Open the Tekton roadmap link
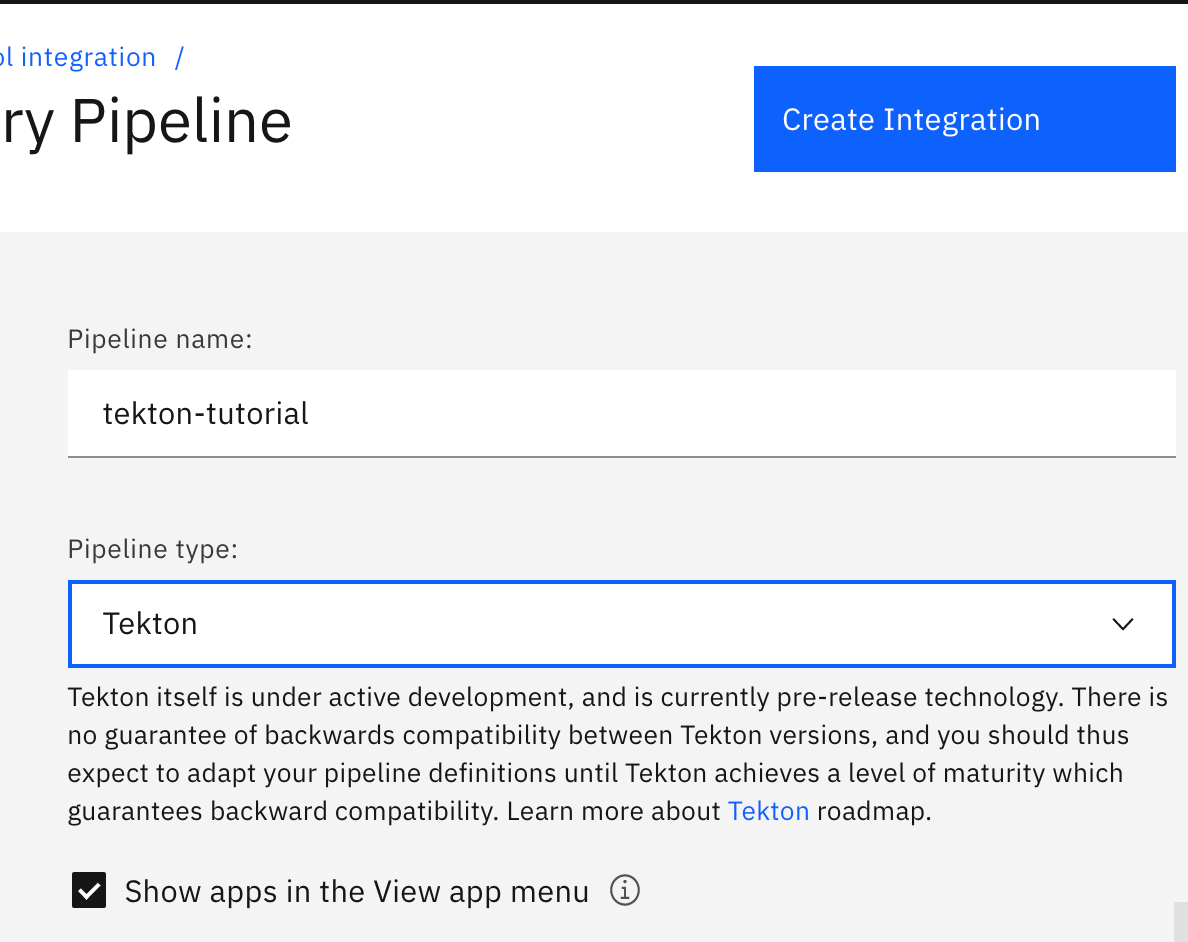The image size is (1188, 942). coord(768,811)
